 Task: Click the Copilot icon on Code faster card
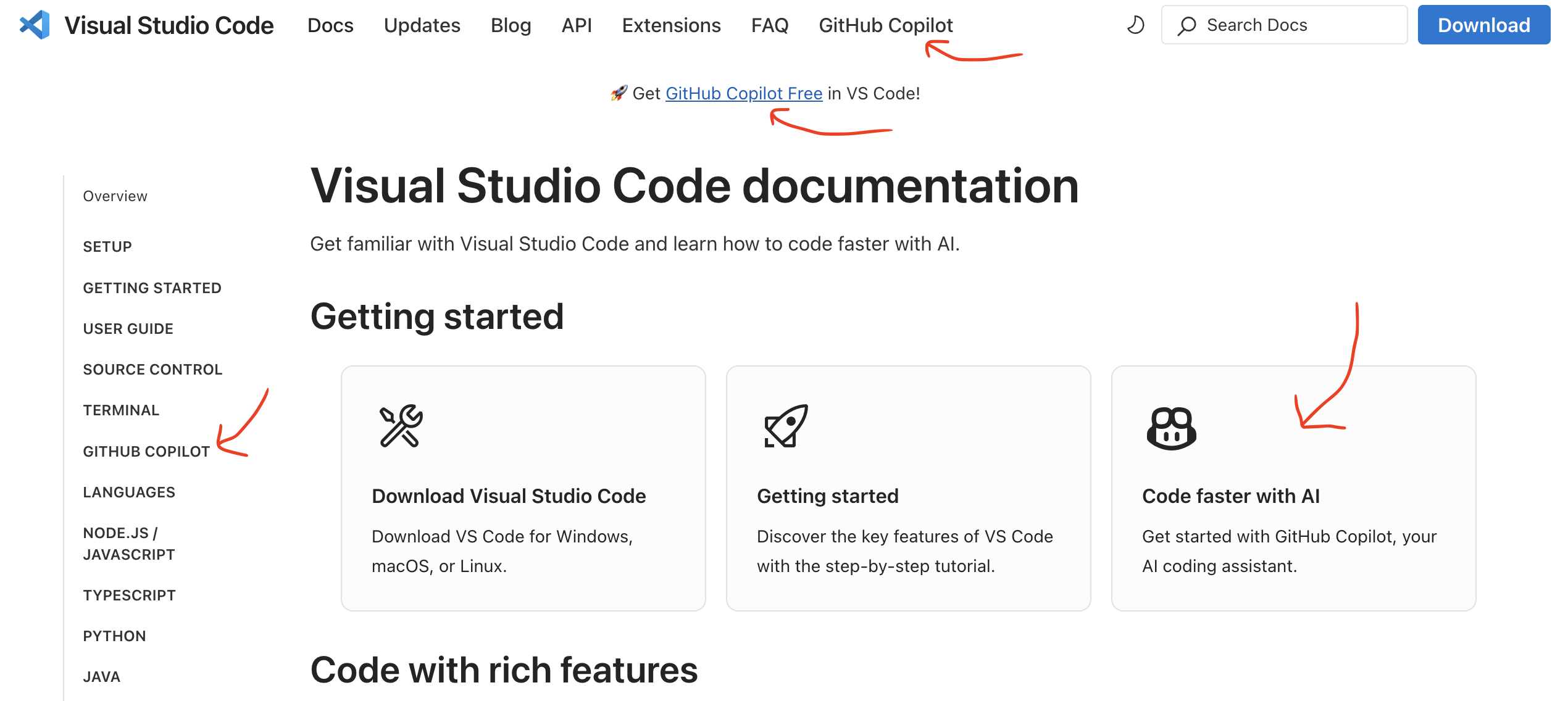1171,428
